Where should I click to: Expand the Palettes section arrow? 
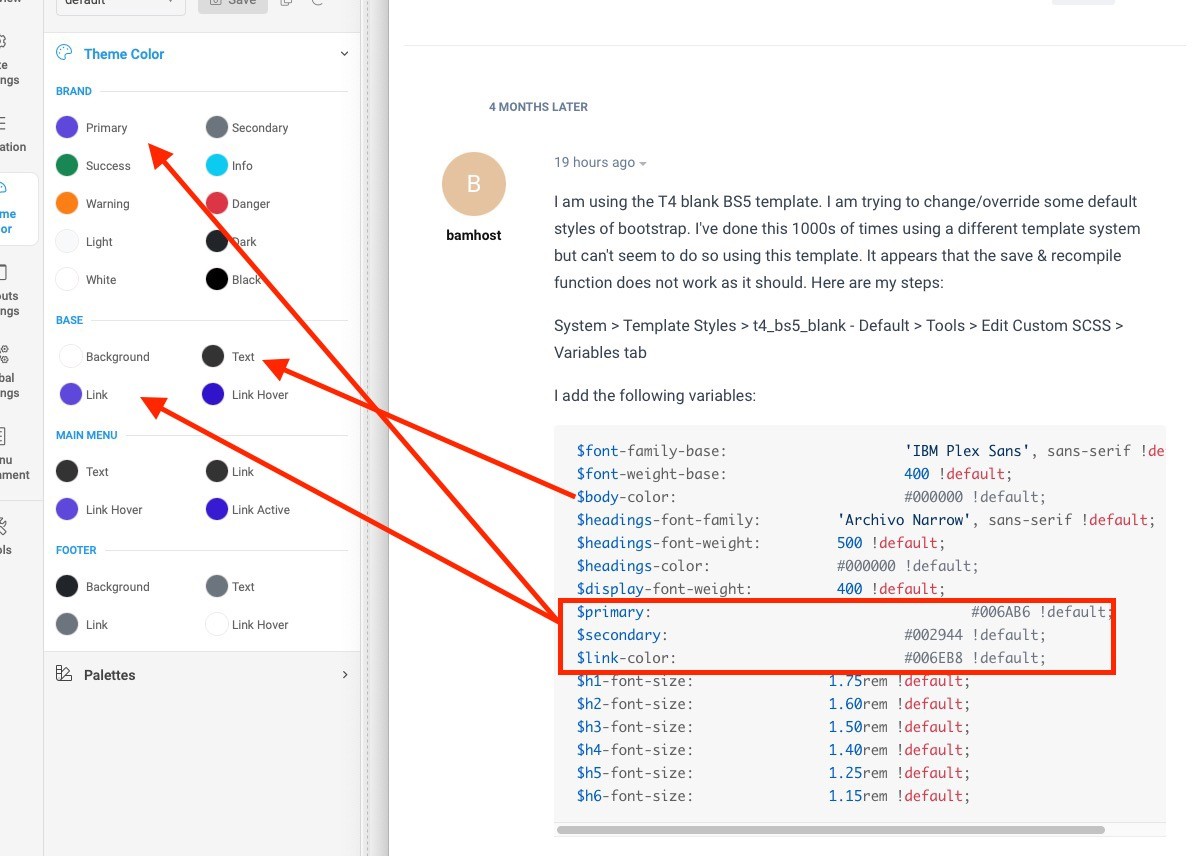pos(344,674)
